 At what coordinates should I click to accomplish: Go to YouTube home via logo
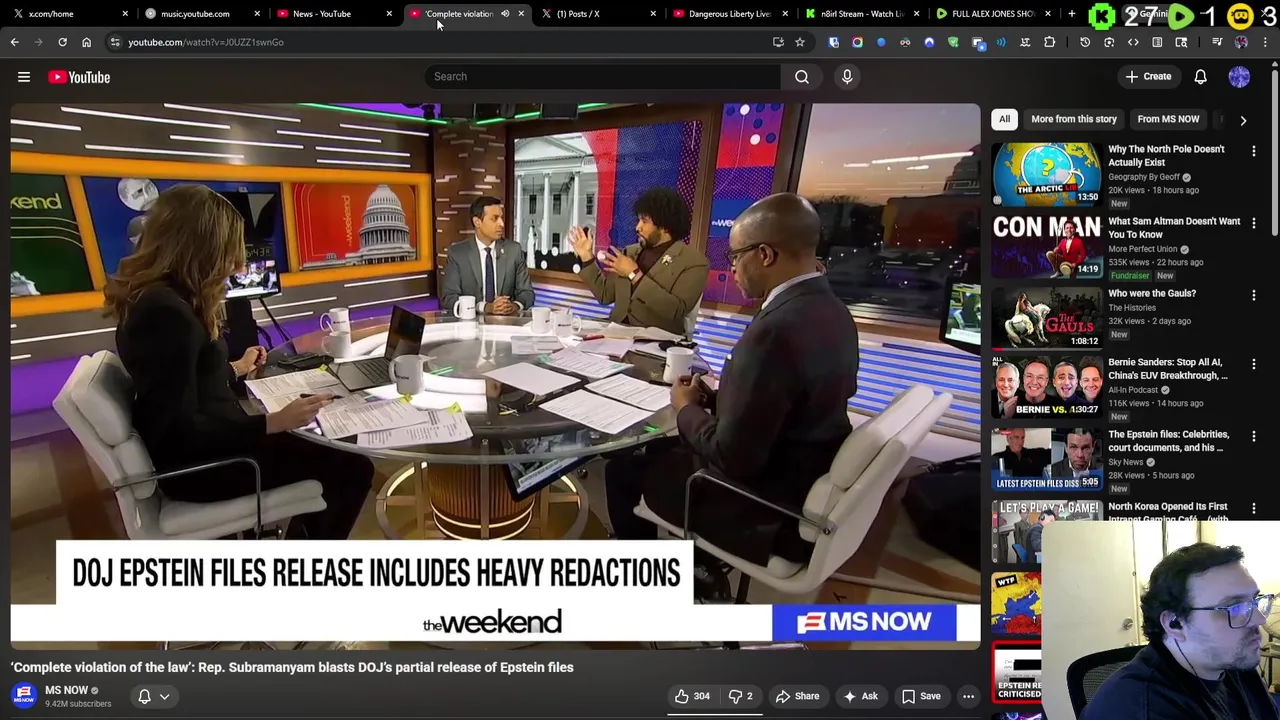pos(79,77)
